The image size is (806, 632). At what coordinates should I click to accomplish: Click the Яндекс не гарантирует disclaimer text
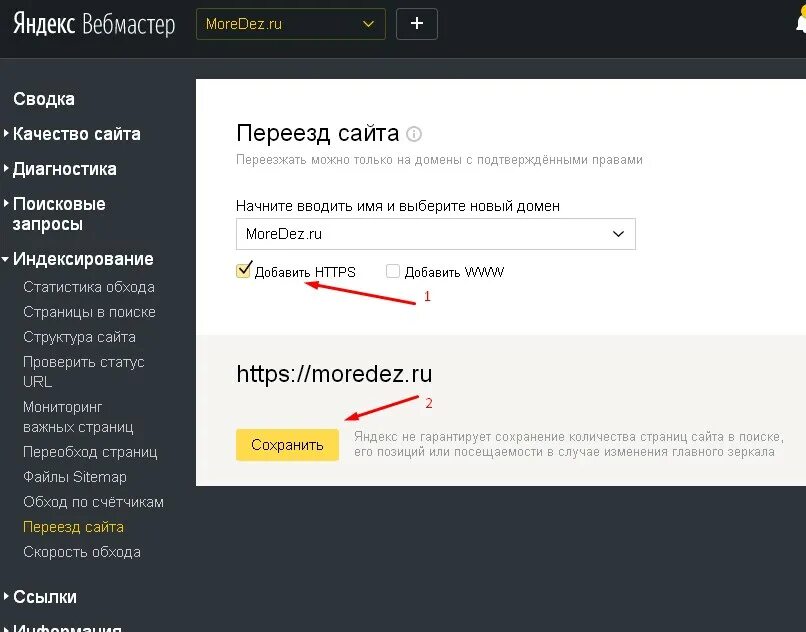[x=569, y=444]
